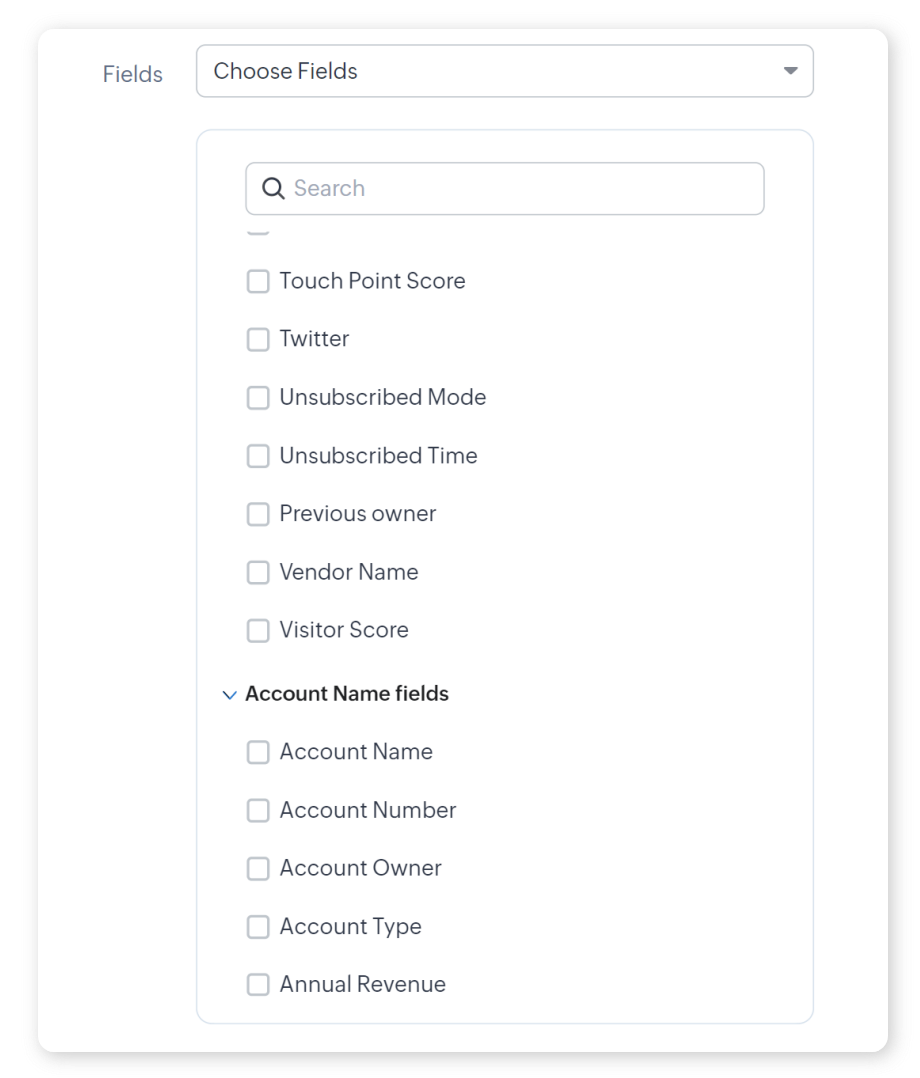Enable the Twitter field checkbox

pos(258,339)
